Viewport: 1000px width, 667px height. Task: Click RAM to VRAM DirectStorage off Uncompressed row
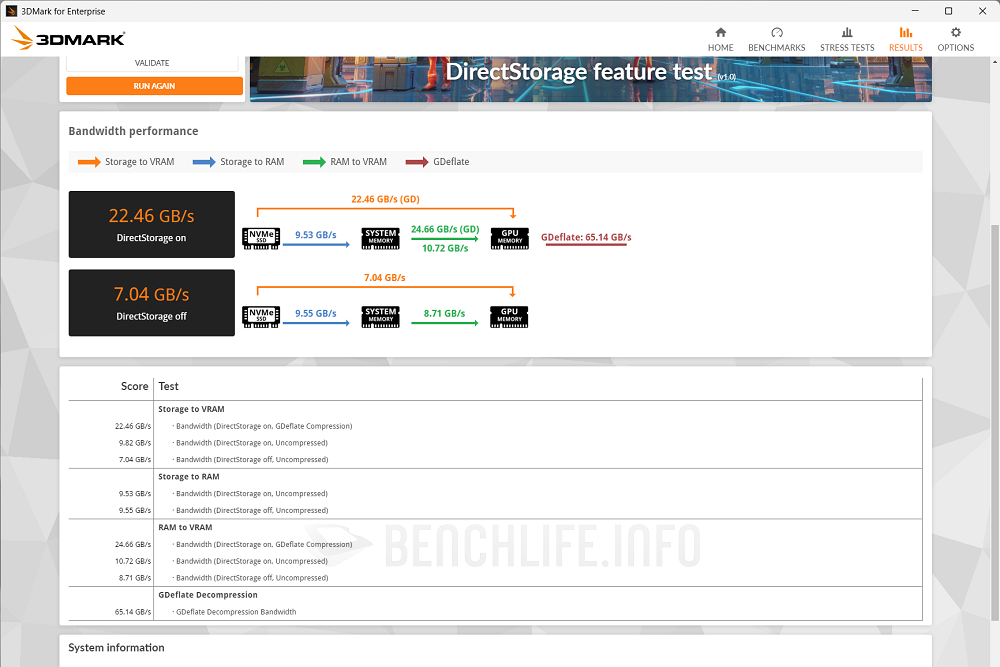pos(496,578)
